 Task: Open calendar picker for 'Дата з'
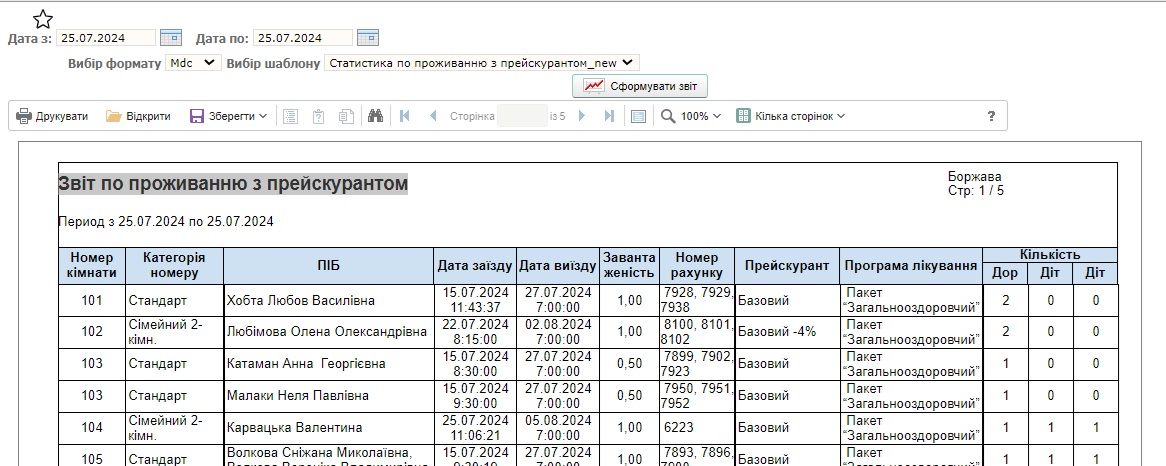click(x=170, y=38)
